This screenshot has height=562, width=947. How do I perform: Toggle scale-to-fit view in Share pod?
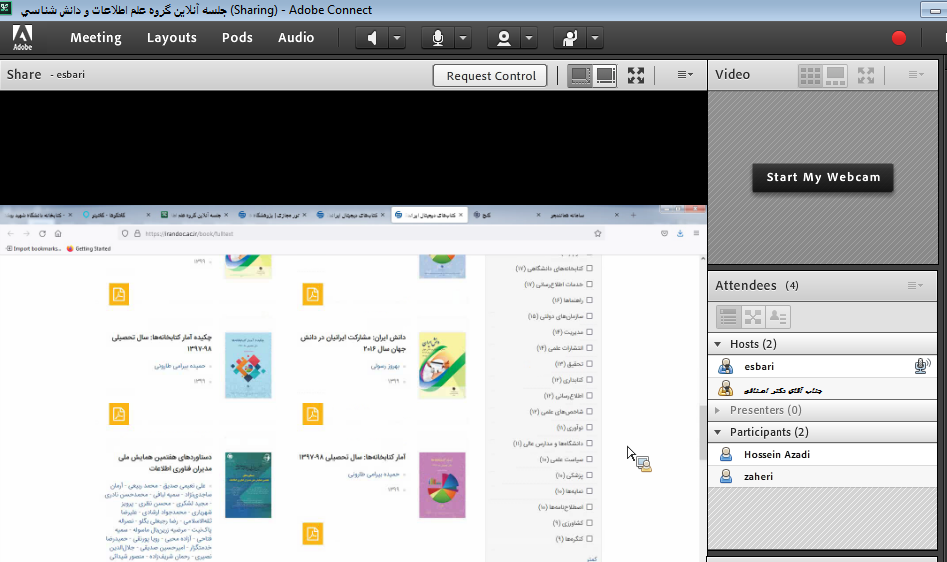[580, 75]
